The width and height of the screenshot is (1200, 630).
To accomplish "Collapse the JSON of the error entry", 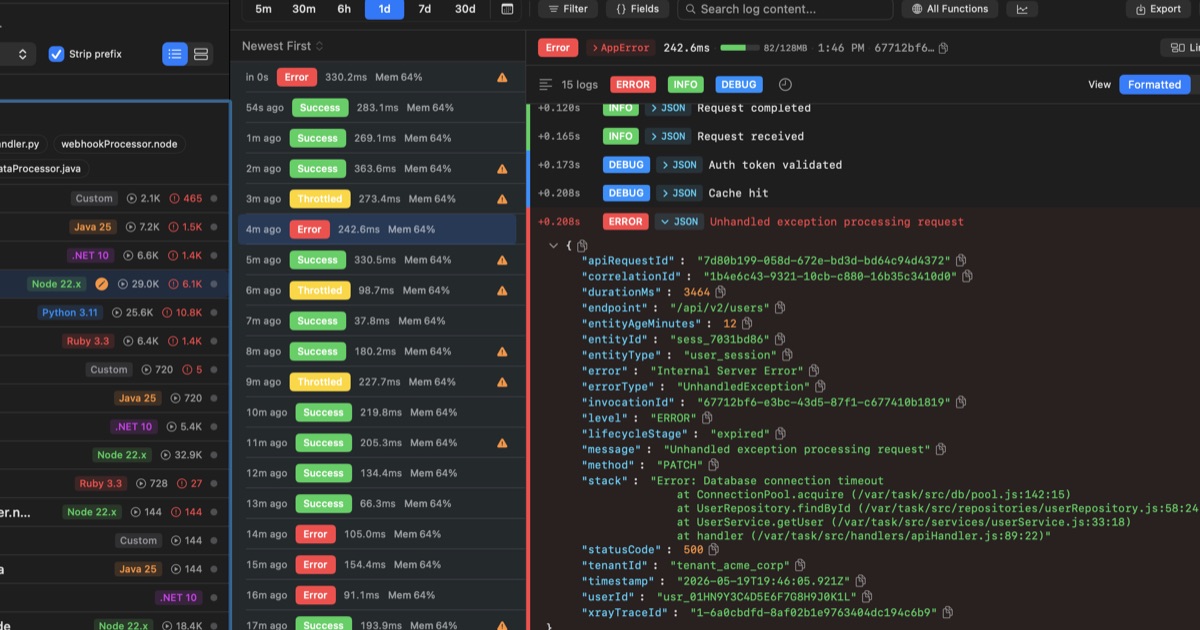I will coord(679,222).
